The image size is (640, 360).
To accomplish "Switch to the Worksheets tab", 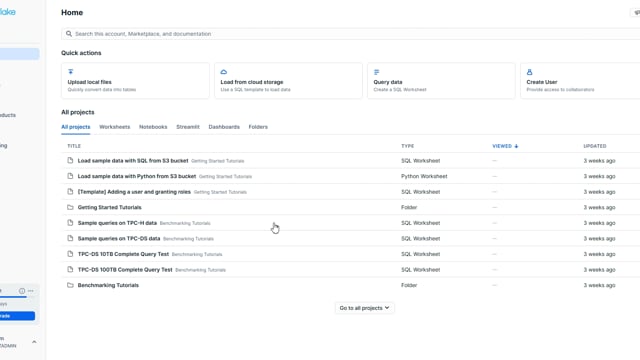I will coord(115,127).
